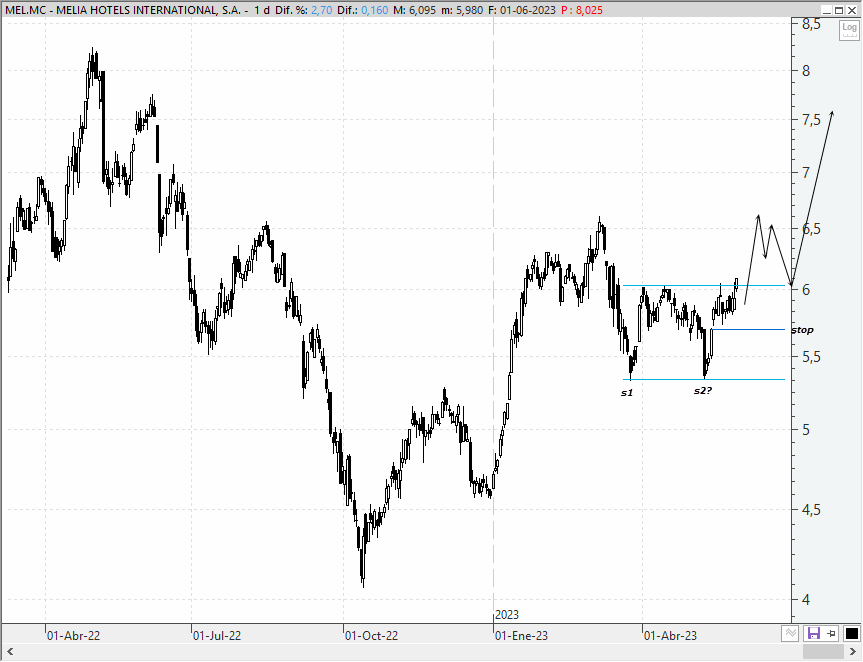The width and height of the screenshot is (863, 662).
Task: Click the double-chevron collapse icon
Action: point(790,633)
